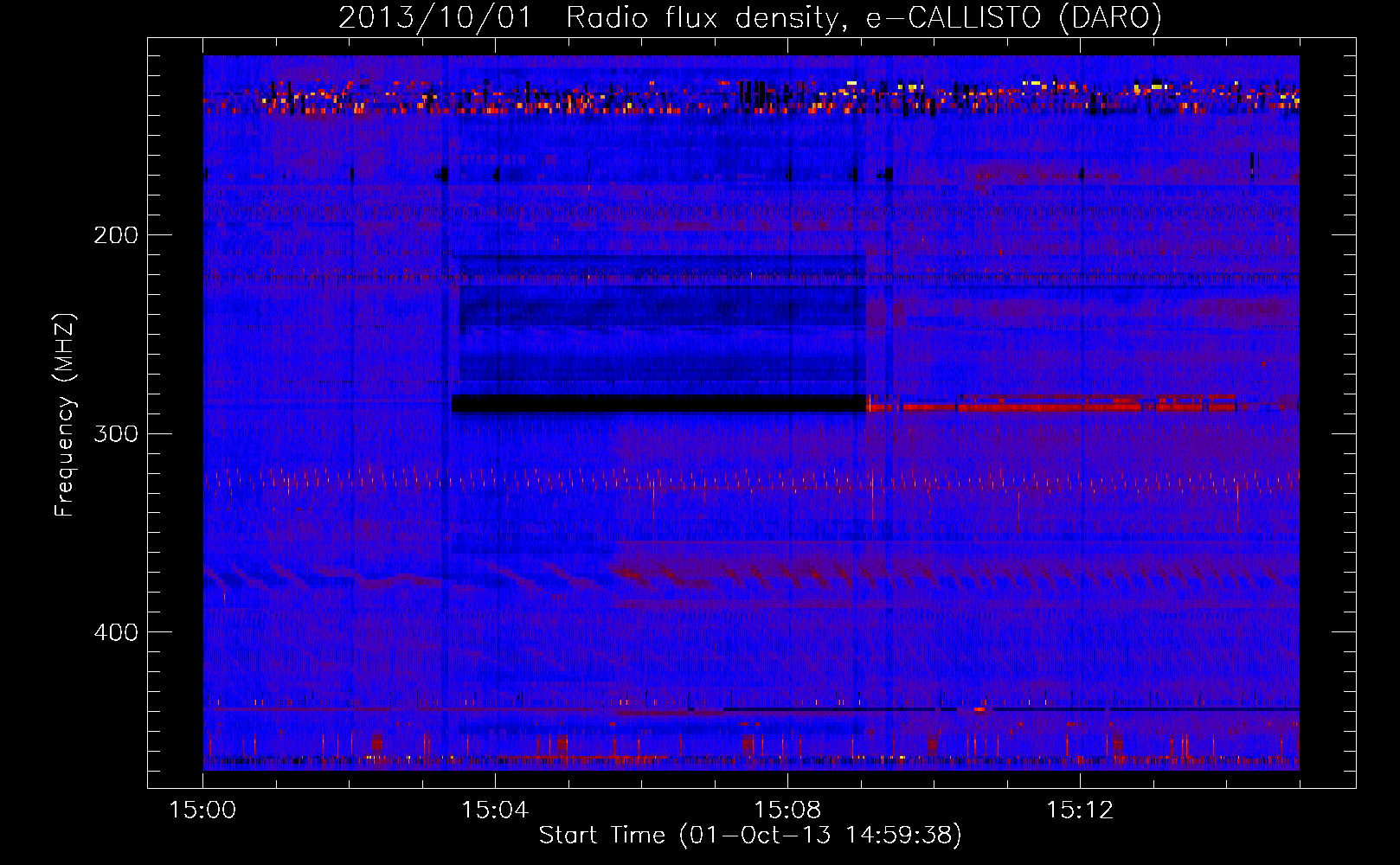Screen dimensions: 1400x865
Task: Click the 'Start Time (01-Oct-13 14:59:38)' label
Action: (x=750, y=836)
